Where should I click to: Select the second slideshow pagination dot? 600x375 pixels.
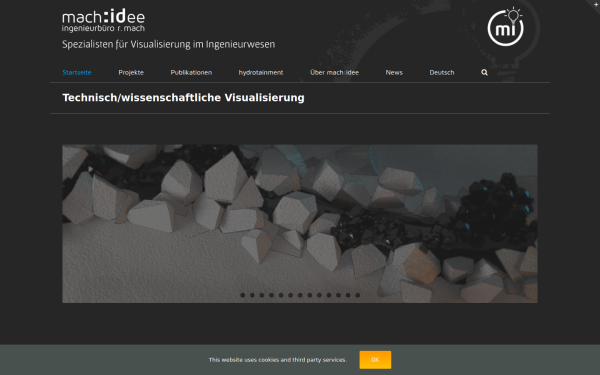coord(252,295)
